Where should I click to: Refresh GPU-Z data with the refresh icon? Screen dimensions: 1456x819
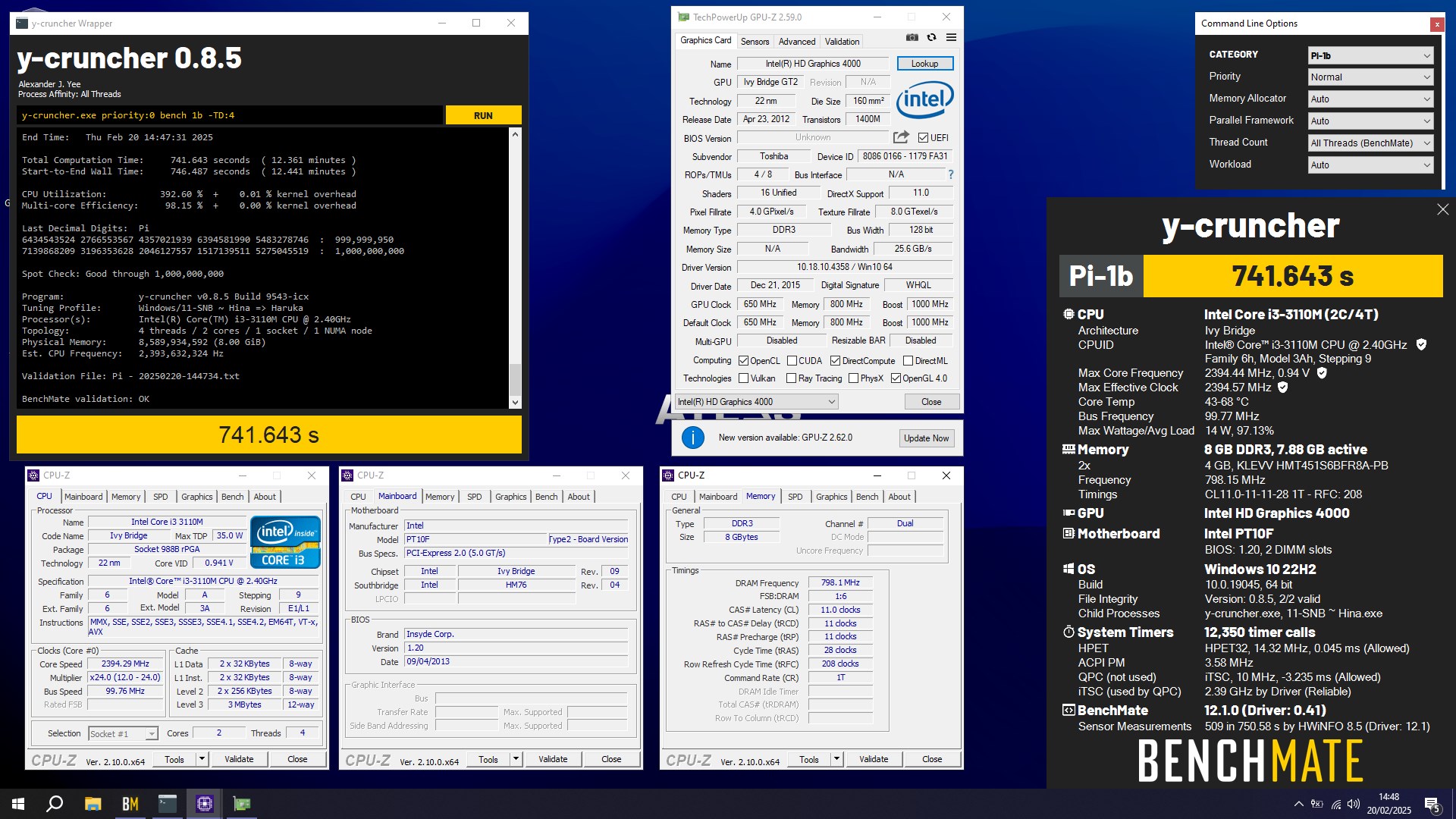coord(931,37)
